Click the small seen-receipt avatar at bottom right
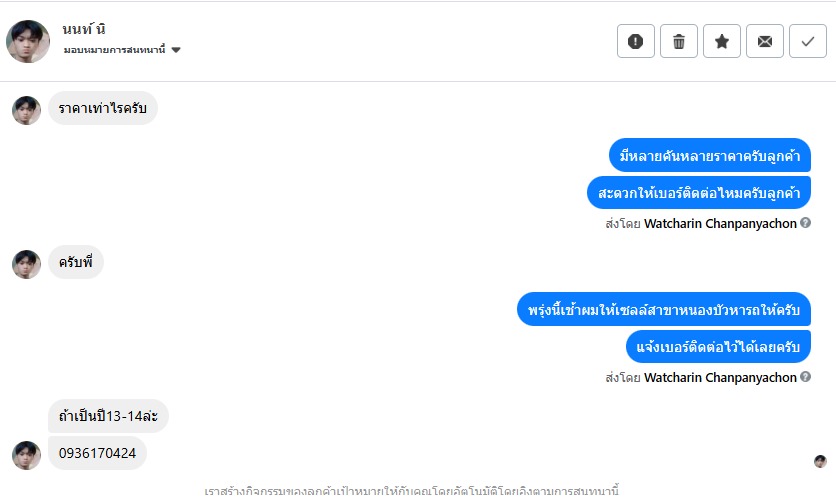 tap(820, 461)
